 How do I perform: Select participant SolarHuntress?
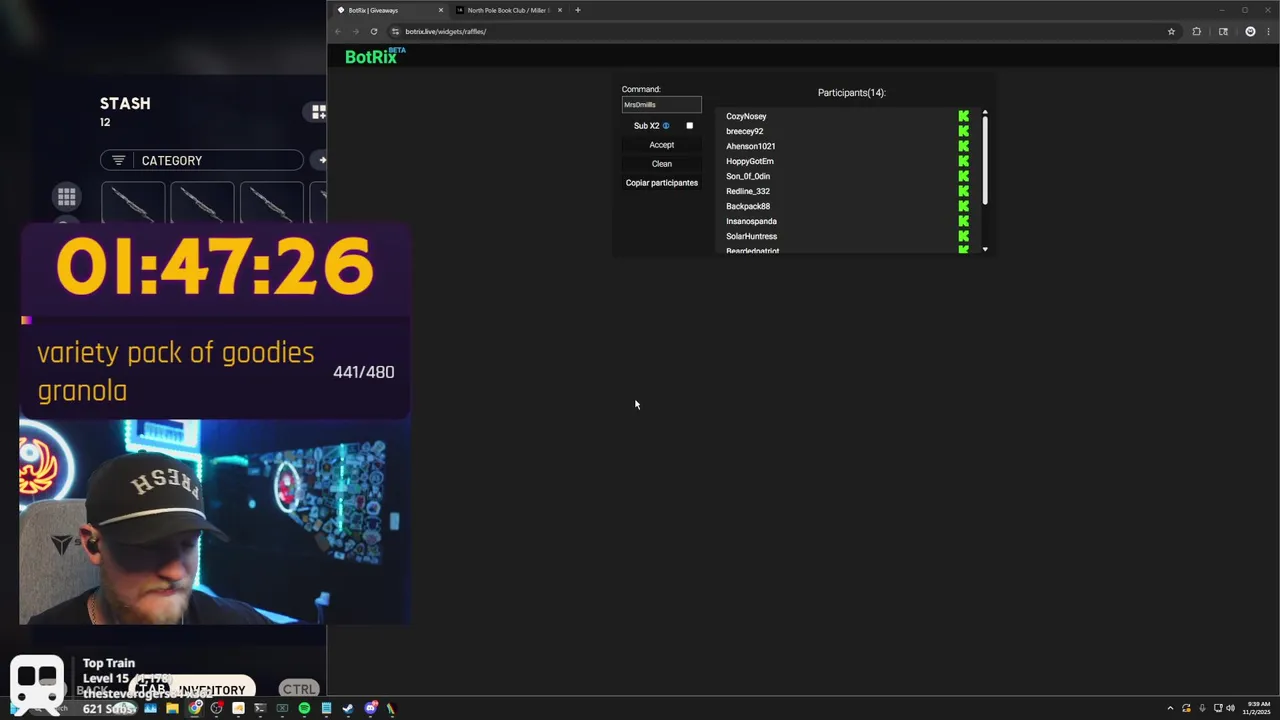point(751,236)
